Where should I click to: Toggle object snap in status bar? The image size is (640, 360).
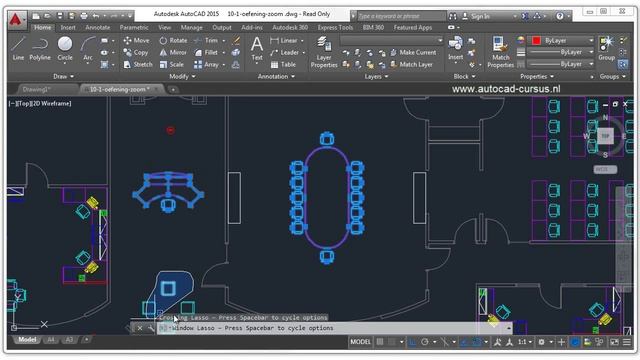point(476,342)
